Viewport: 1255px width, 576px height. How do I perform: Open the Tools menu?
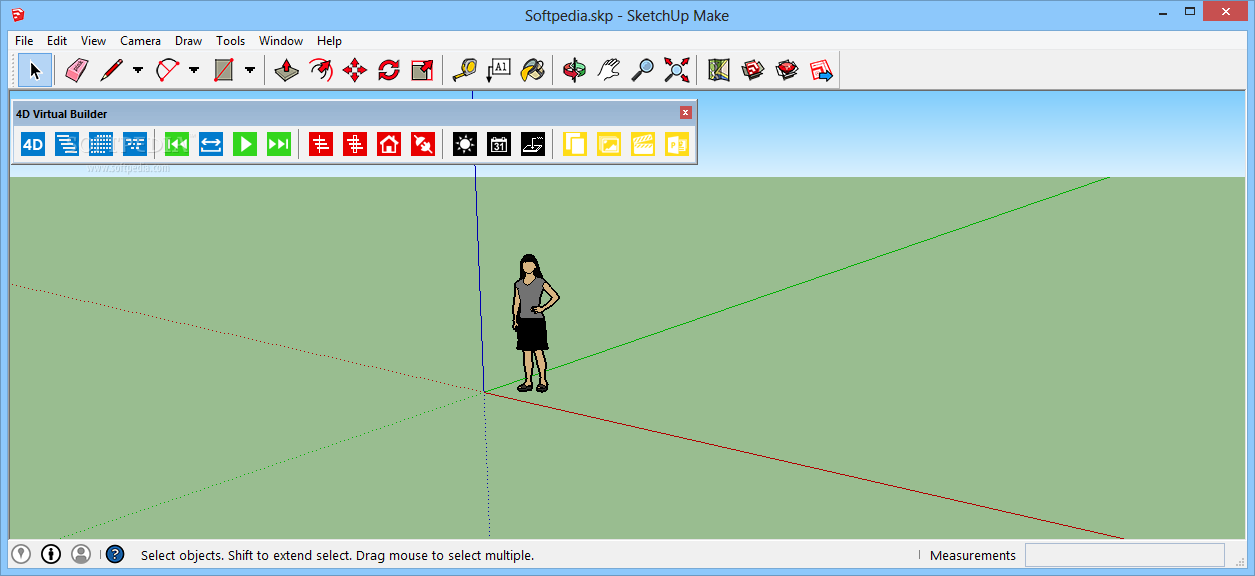pos(231,41)
